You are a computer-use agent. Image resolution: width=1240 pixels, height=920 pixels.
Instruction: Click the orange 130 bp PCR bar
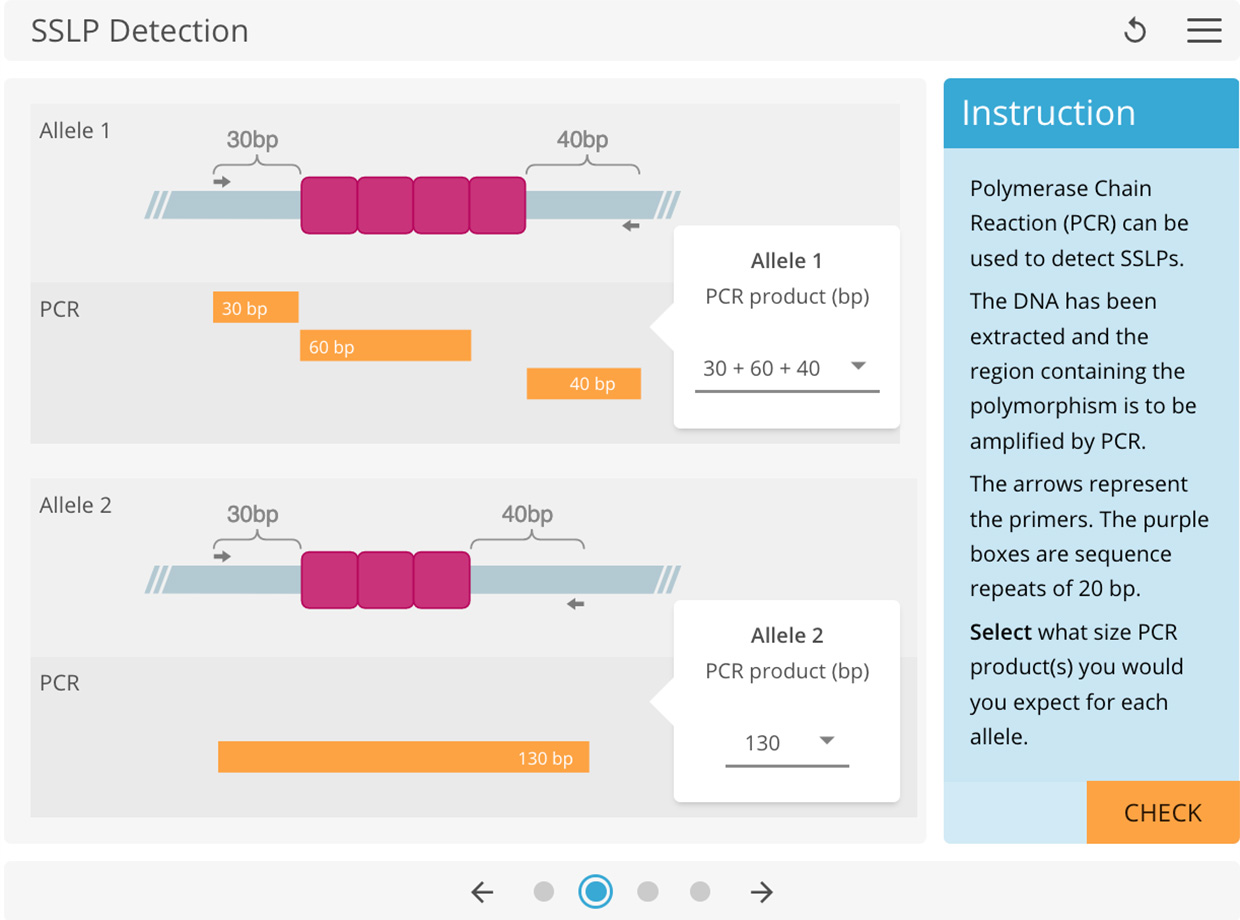(x=403, y=757)
